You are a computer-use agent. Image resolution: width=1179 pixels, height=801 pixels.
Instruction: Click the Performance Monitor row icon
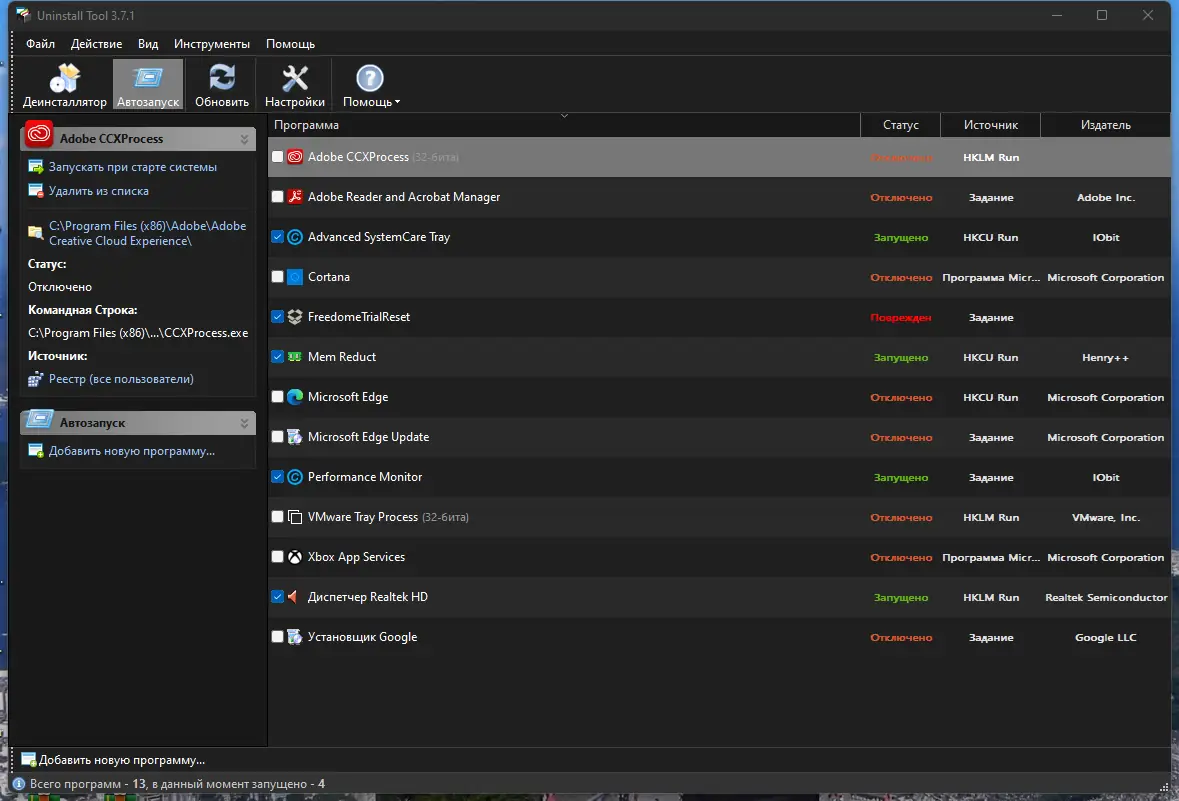tap(295, 477)
